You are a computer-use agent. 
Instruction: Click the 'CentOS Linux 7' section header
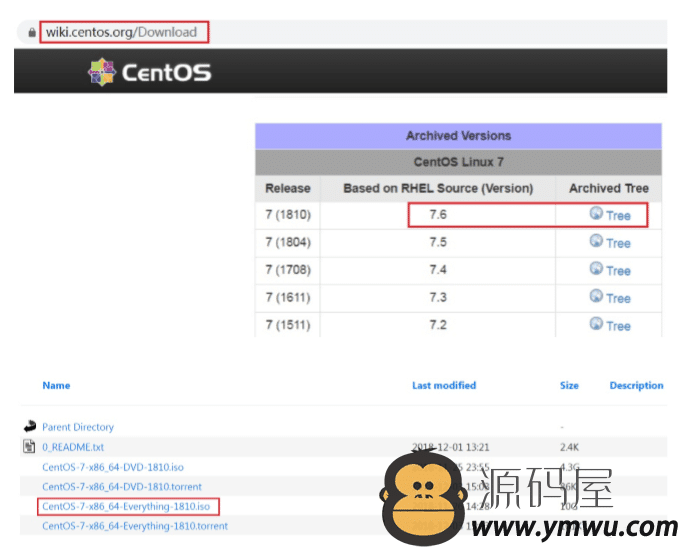click(x=458, y=162)
